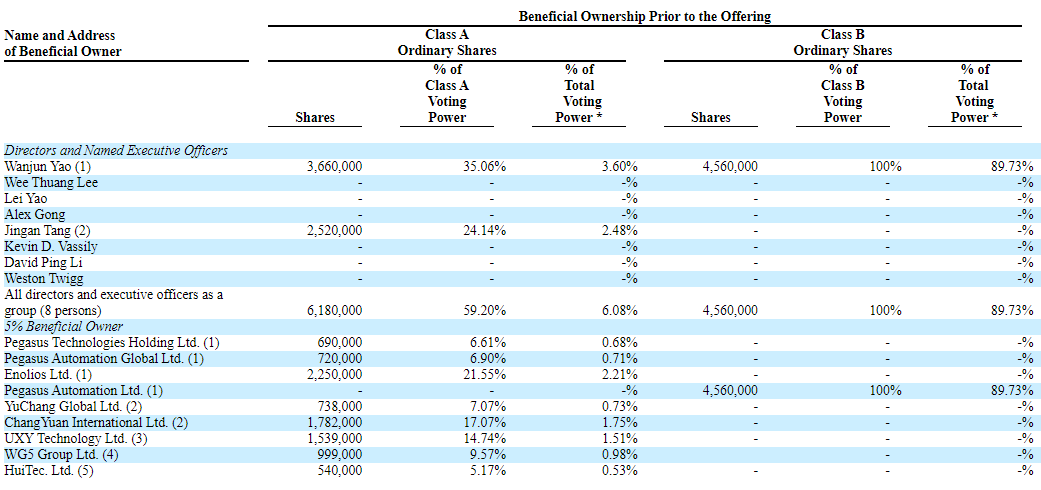Click the '3,660,000' Class A shares value
1041x490 pixels.
coord(335,167)
